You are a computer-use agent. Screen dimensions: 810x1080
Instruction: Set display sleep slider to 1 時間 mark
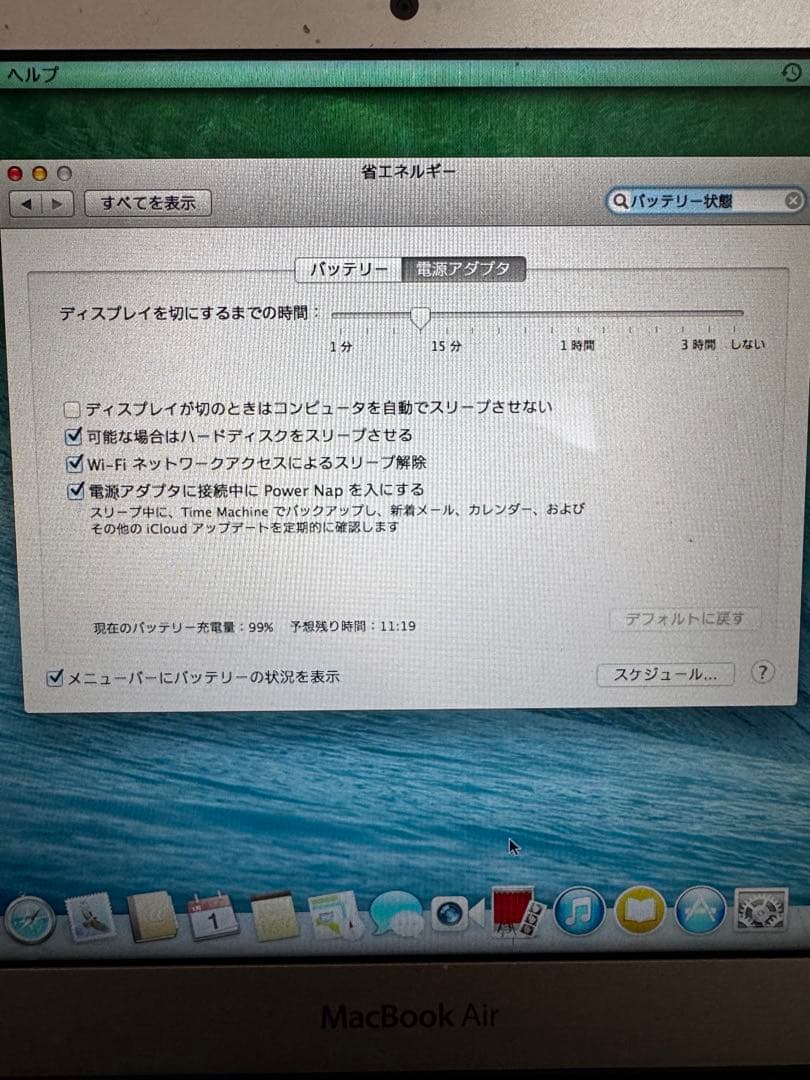(x=577, y=315)
